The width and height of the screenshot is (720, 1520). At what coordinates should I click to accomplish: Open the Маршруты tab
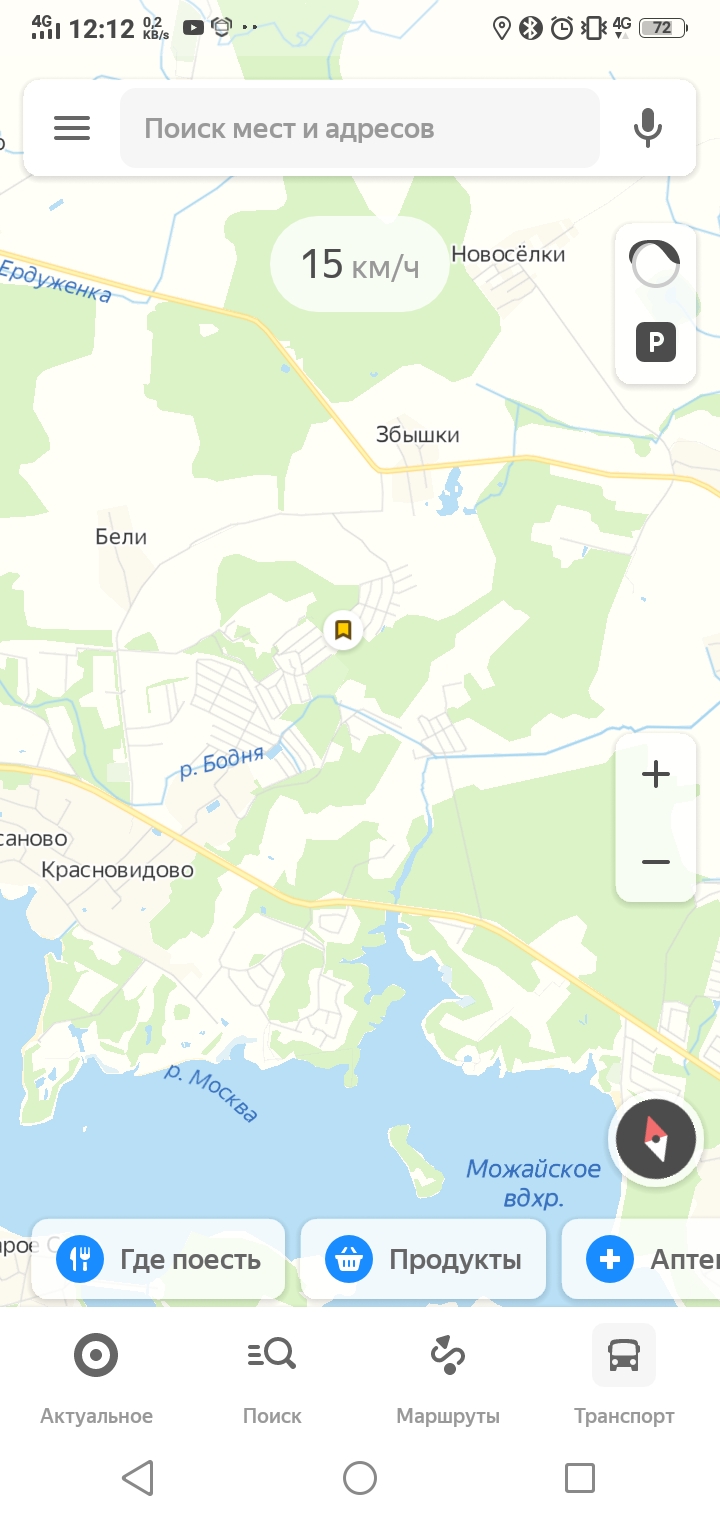448,1378
